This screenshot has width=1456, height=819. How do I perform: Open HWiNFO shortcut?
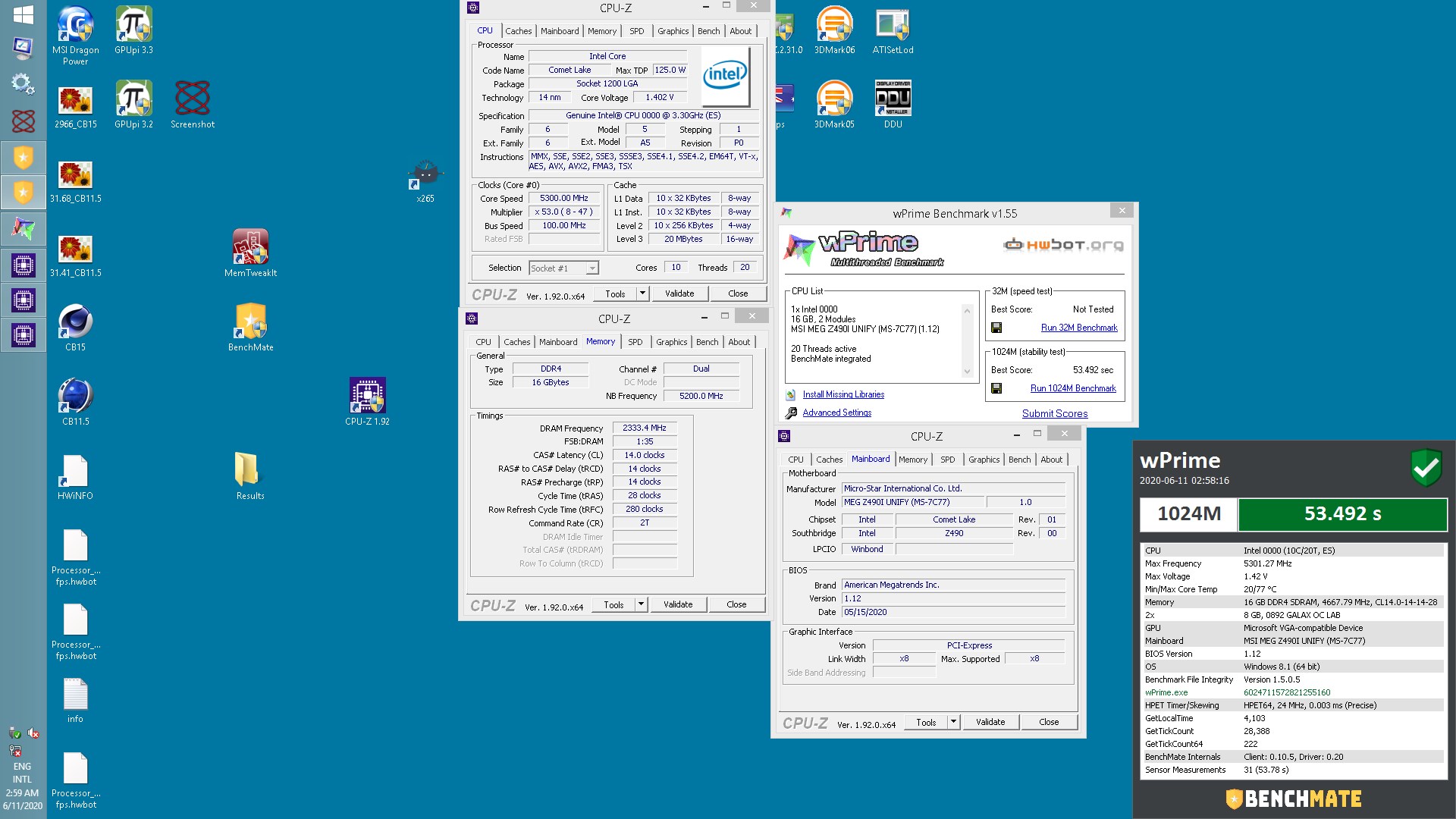tap(75, 476)
